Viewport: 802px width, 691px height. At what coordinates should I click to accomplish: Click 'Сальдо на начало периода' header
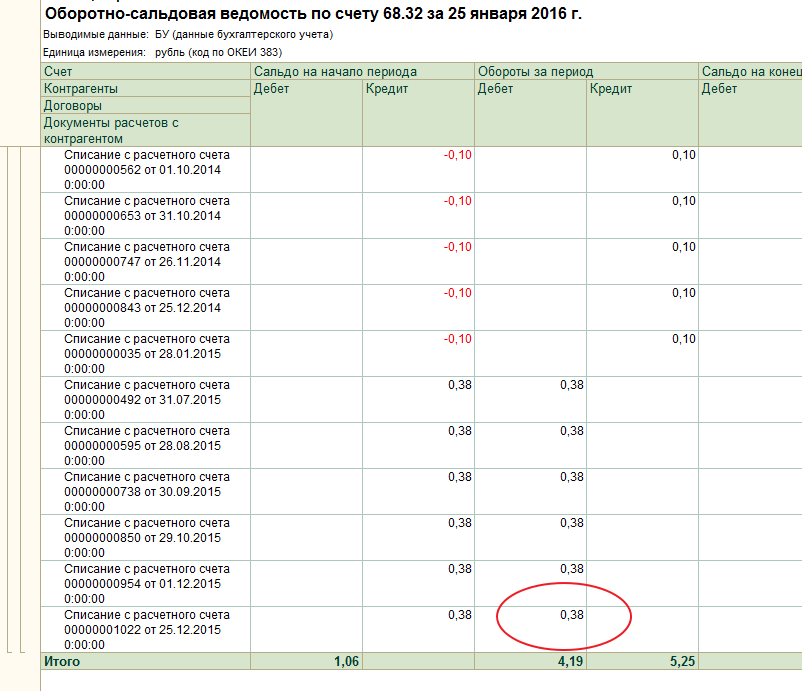pos(335,72)
